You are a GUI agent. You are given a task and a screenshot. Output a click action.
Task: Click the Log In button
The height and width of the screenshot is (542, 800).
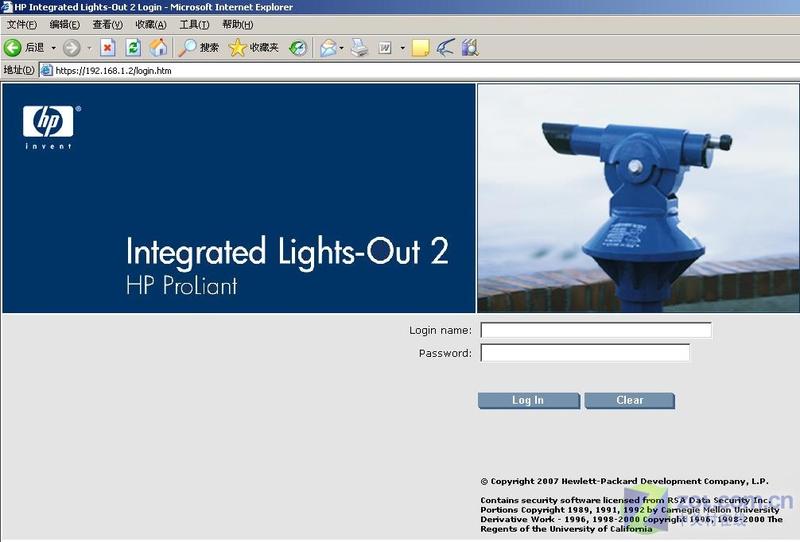529,401
